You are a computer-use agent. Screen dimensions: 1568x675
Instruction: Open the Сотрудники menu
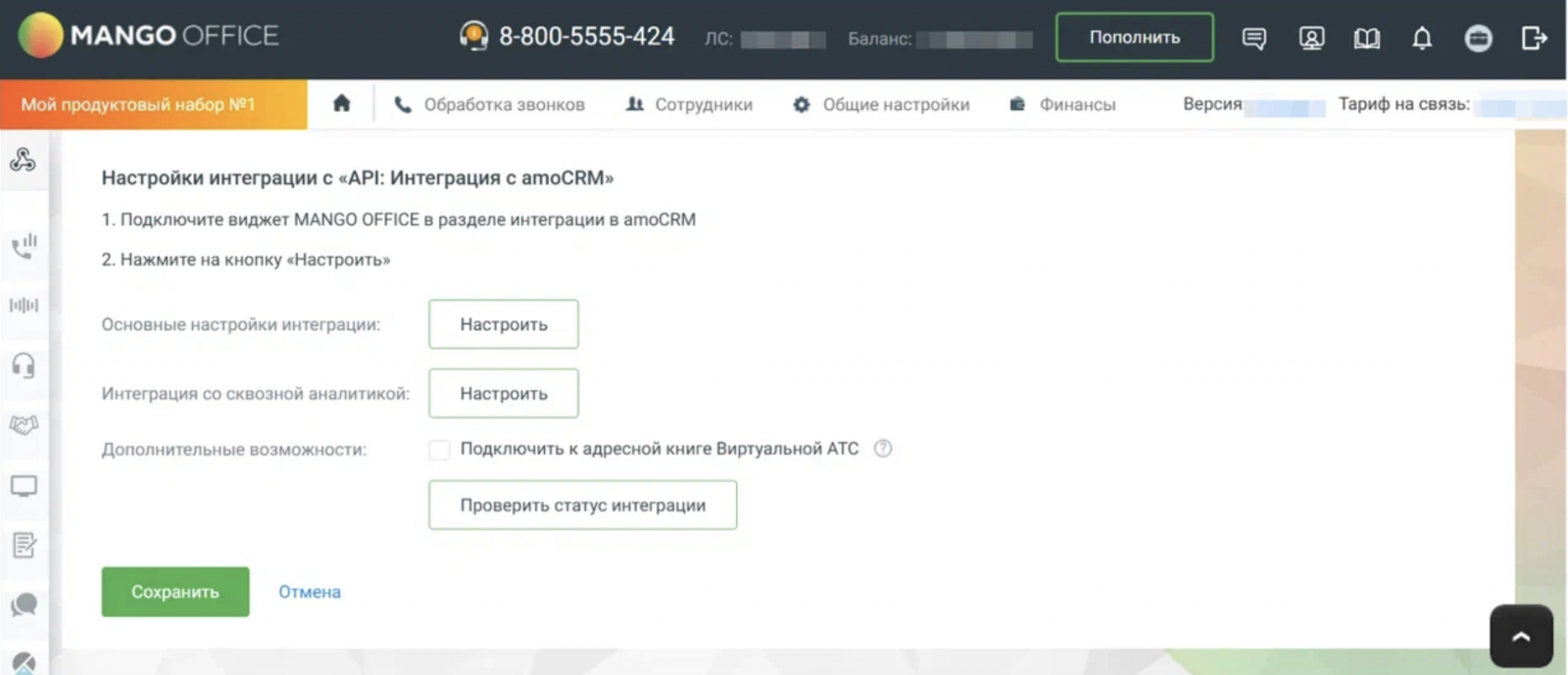[x=689, y=104]
